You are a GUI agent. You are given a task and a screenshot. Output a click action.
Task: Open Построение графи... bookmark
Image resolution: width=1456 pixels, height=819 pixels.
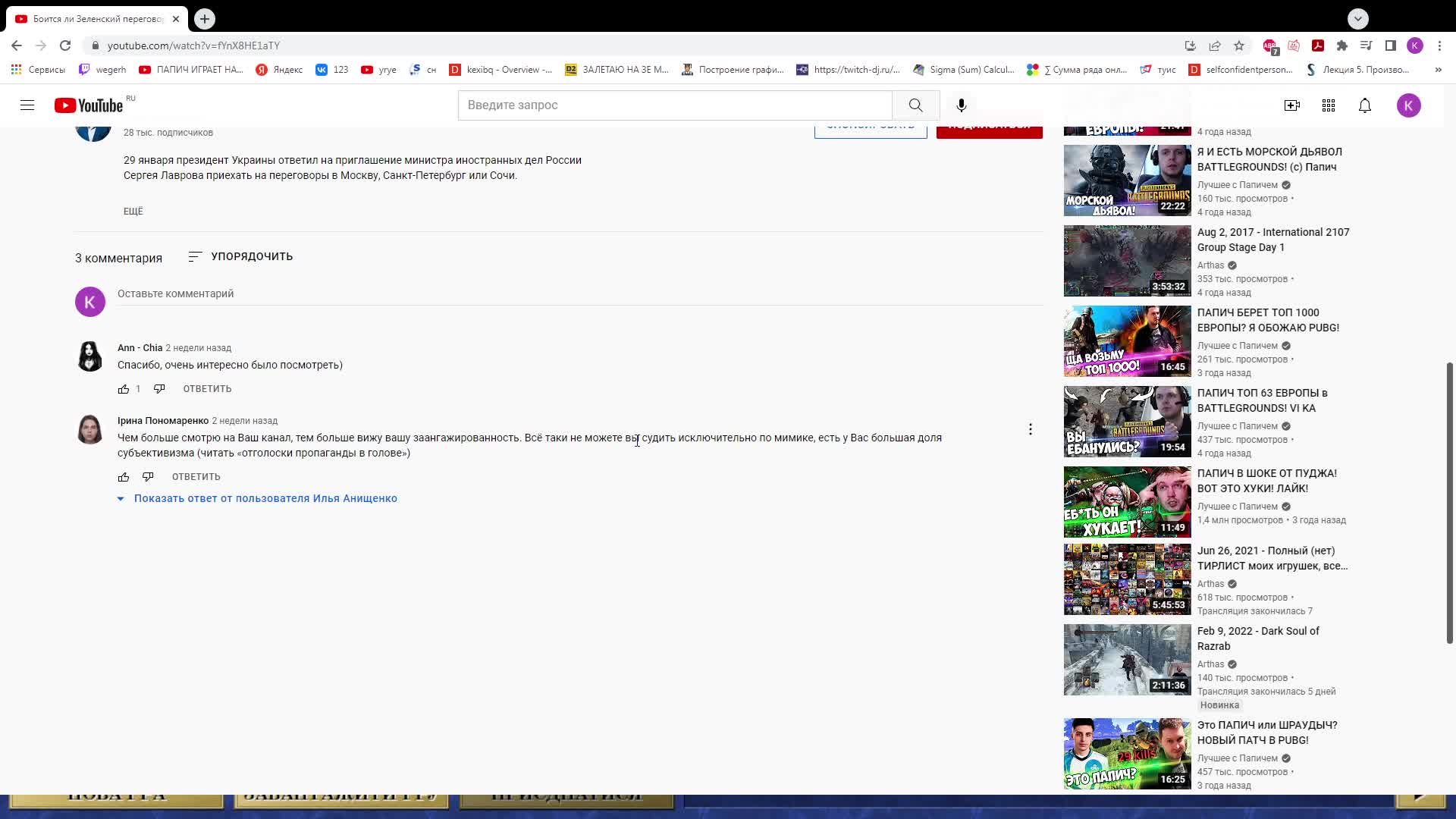click(x=733, y=70)
